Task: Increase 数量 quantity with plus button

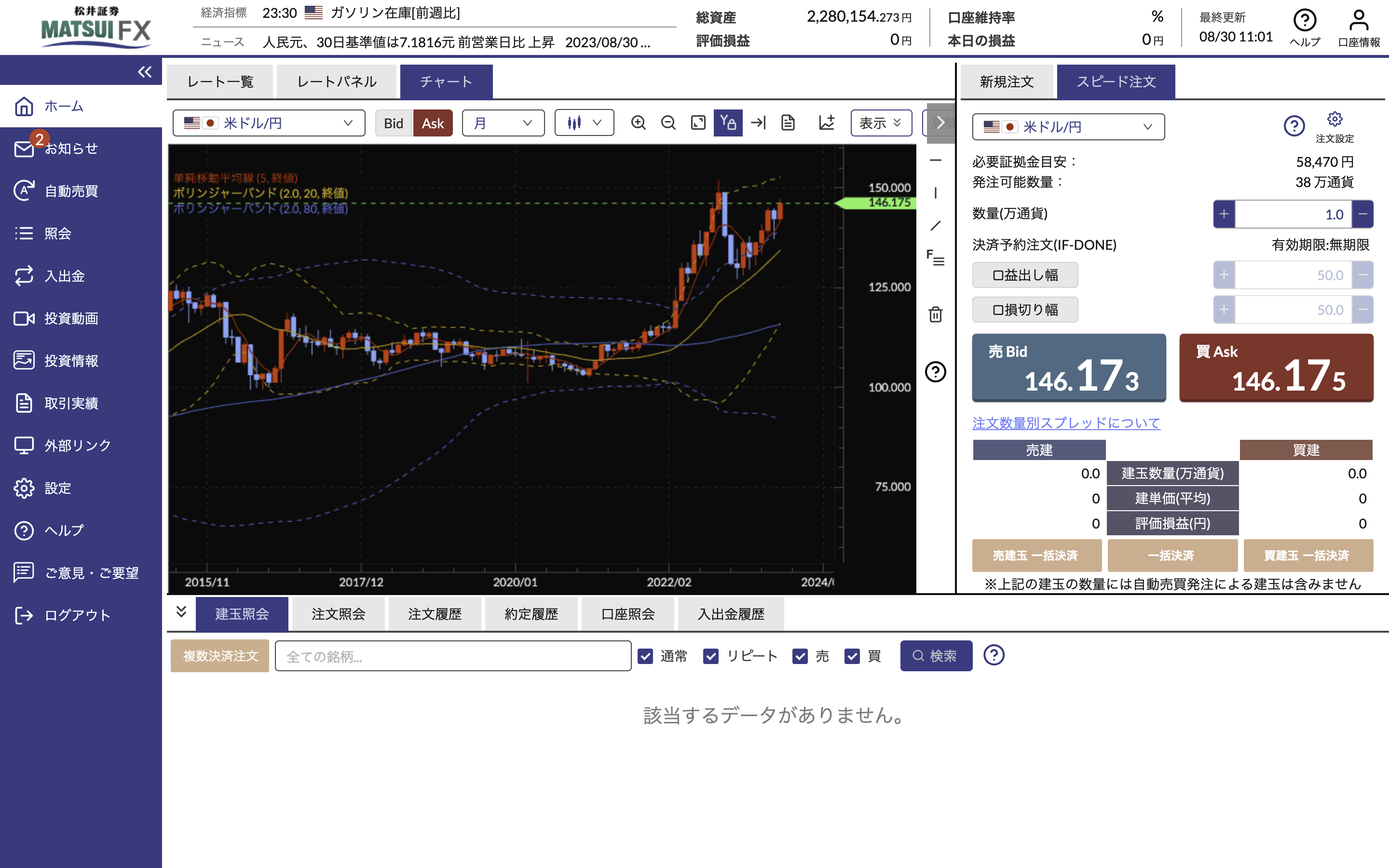Action: 1224,214
